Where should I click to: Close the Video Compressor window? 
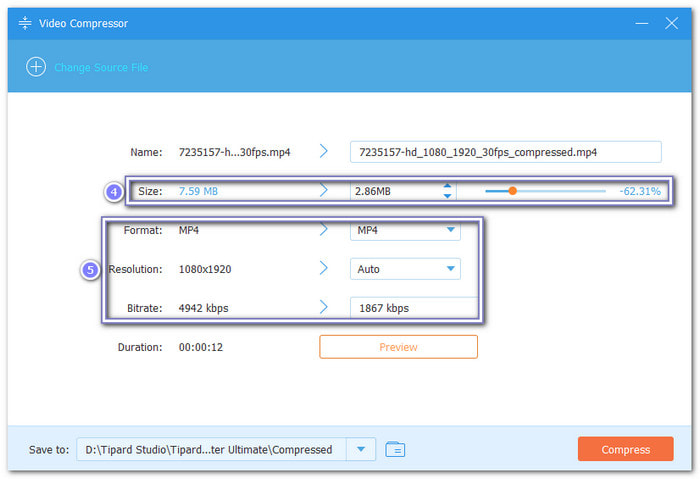pyautogui.click(x=671, y=22)
